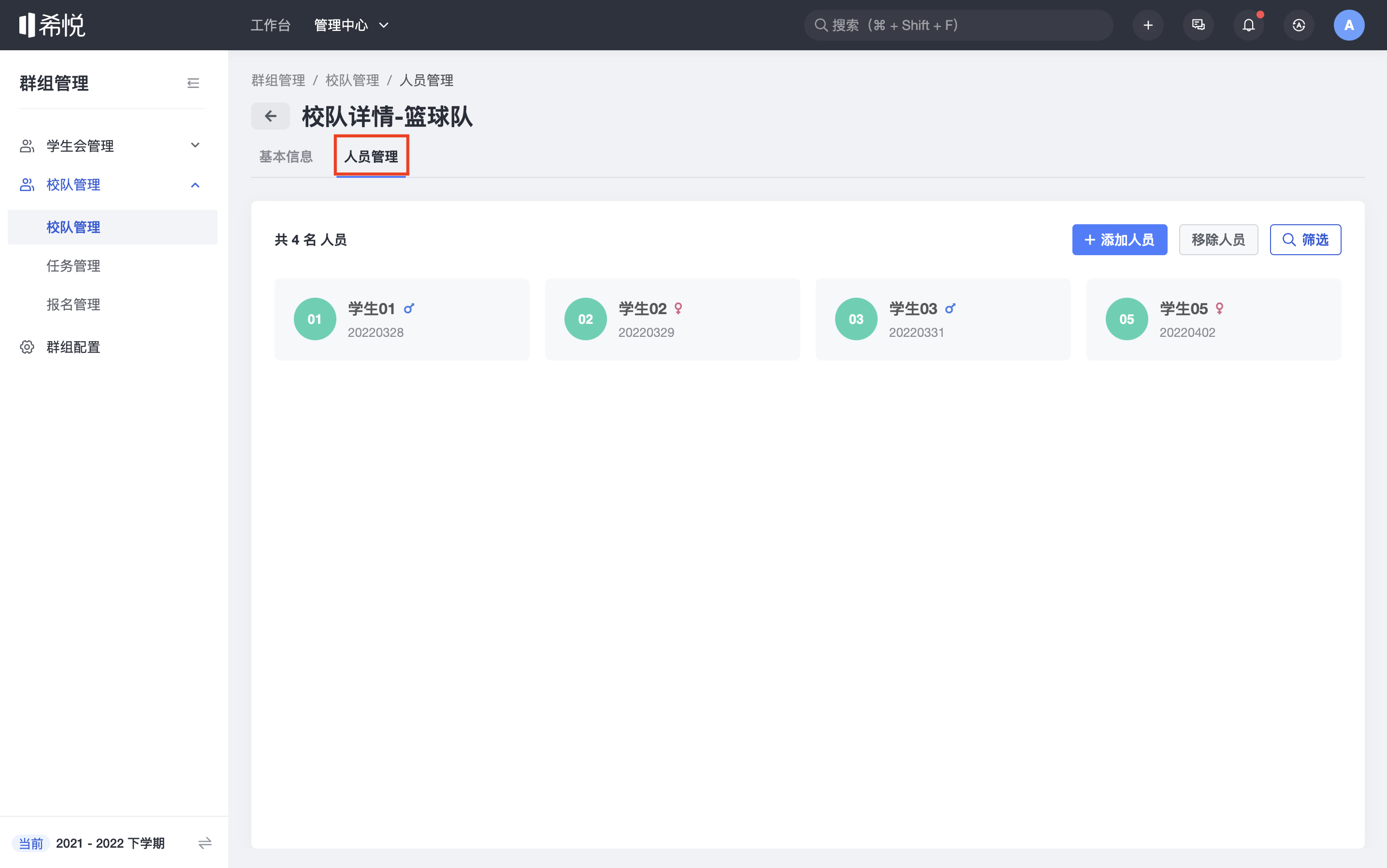The height and width of the screenshot is (868, 1387).
Task: Click the 添加人员 button
Action: (x=1119, y=240)
